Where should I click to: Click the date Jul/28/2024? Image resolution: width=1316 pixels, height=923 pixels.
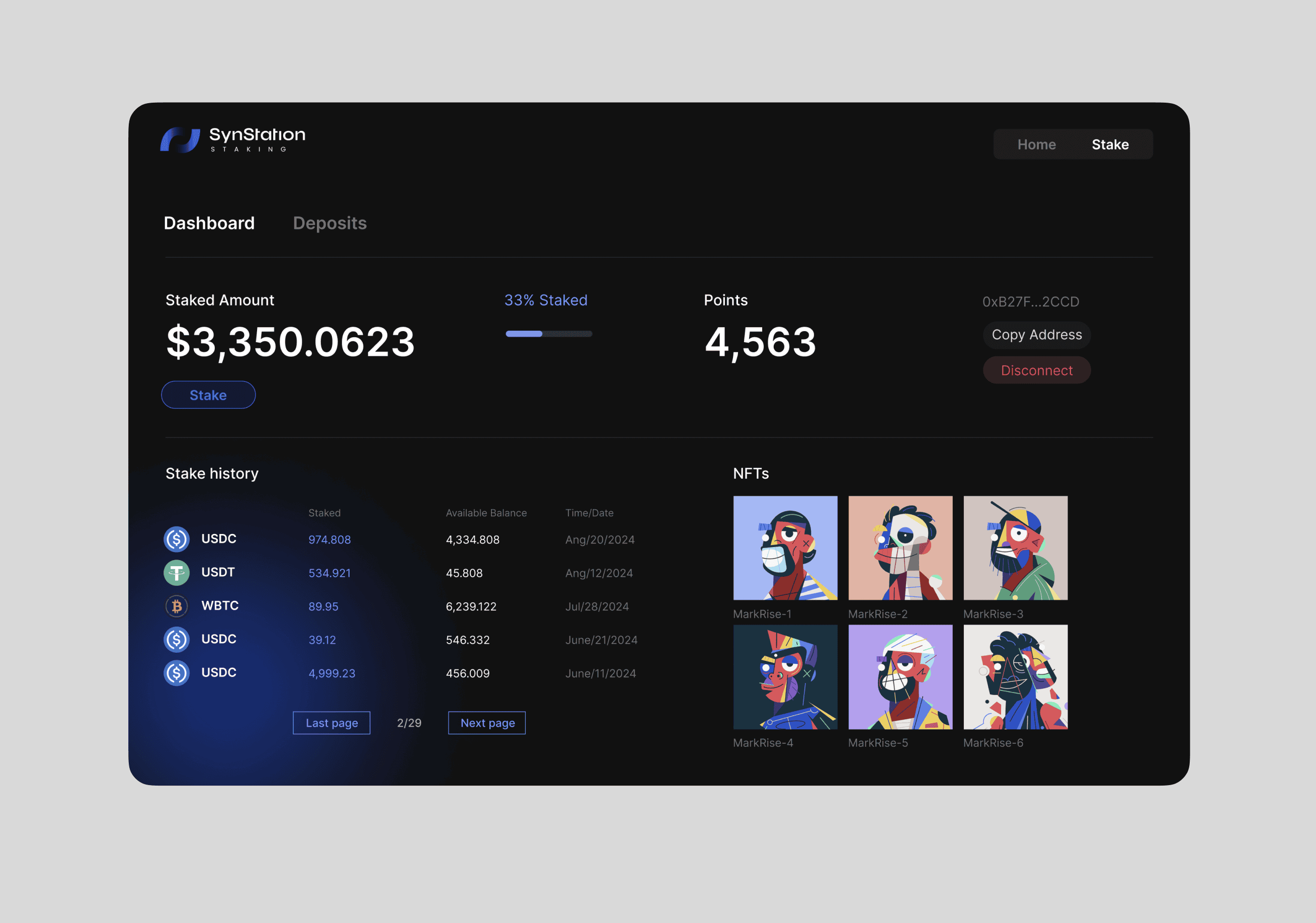(597, 606)
